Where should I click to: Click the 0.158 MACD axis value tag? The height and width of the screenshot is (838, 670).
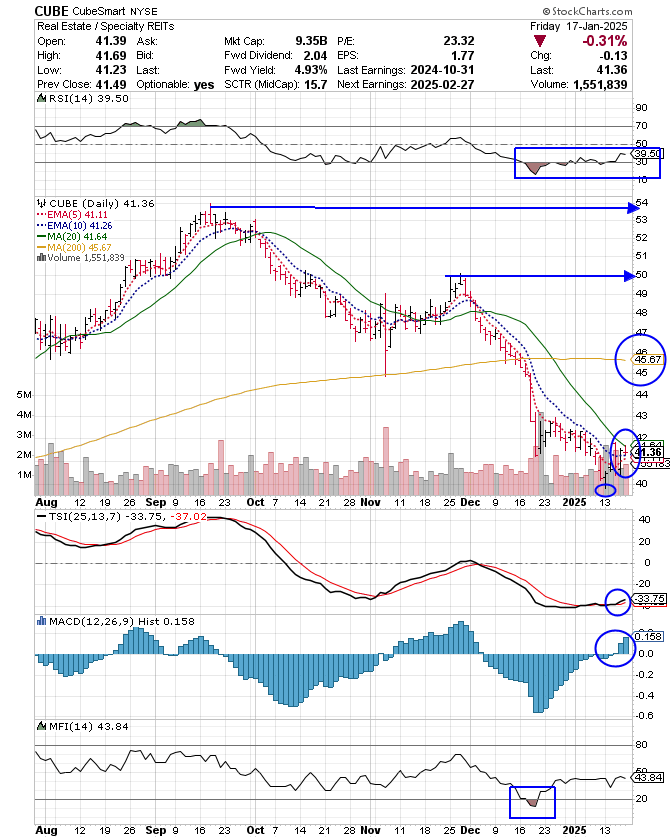click(x=649, y=636)
